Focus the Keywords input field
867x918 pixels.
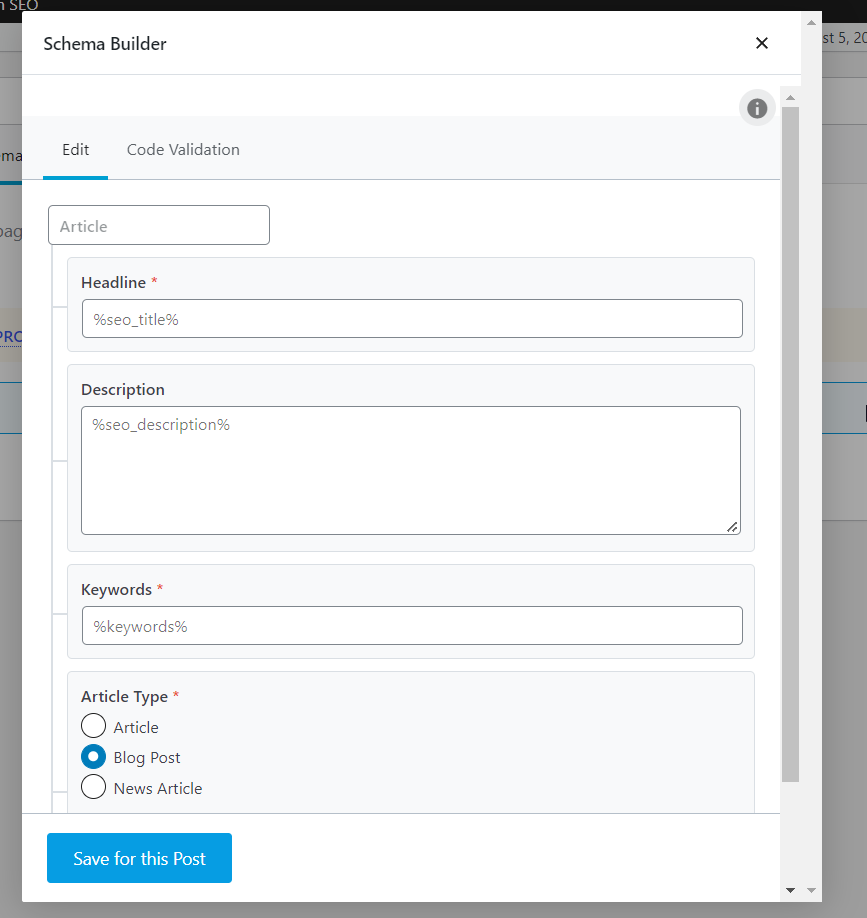pos(412,626)
